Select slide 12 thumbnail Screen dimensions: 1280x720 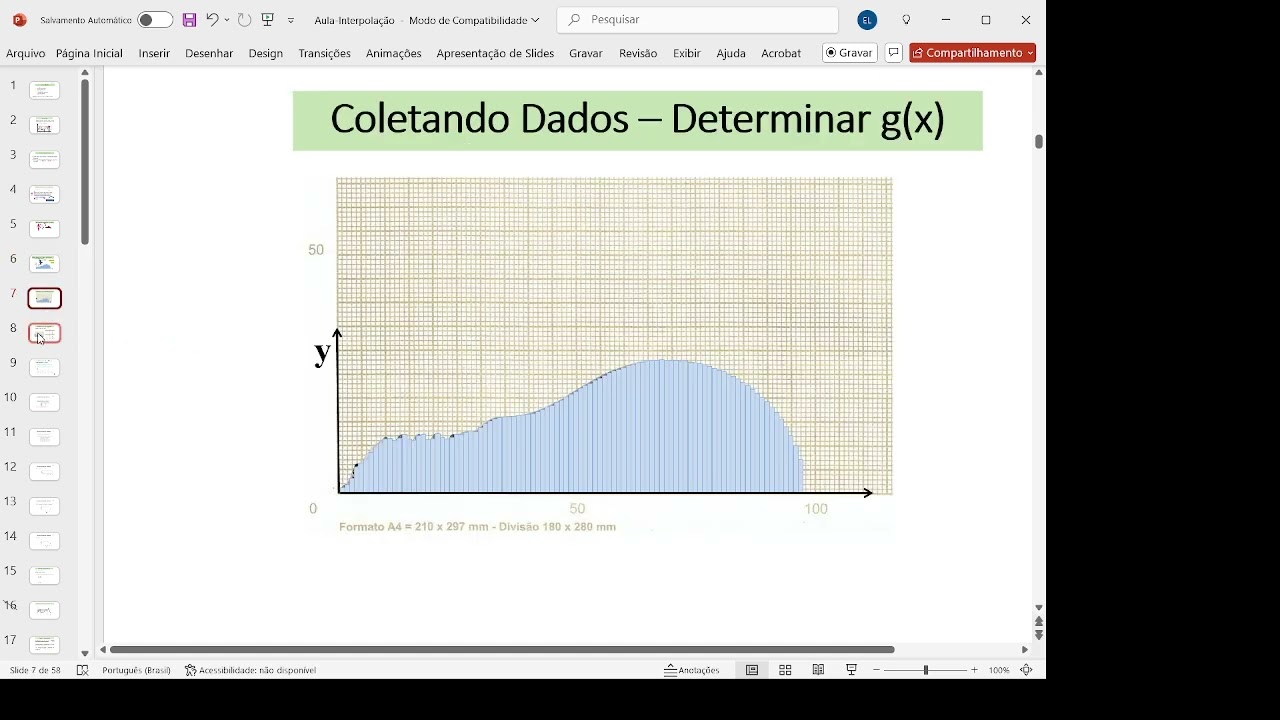point(44,472)
